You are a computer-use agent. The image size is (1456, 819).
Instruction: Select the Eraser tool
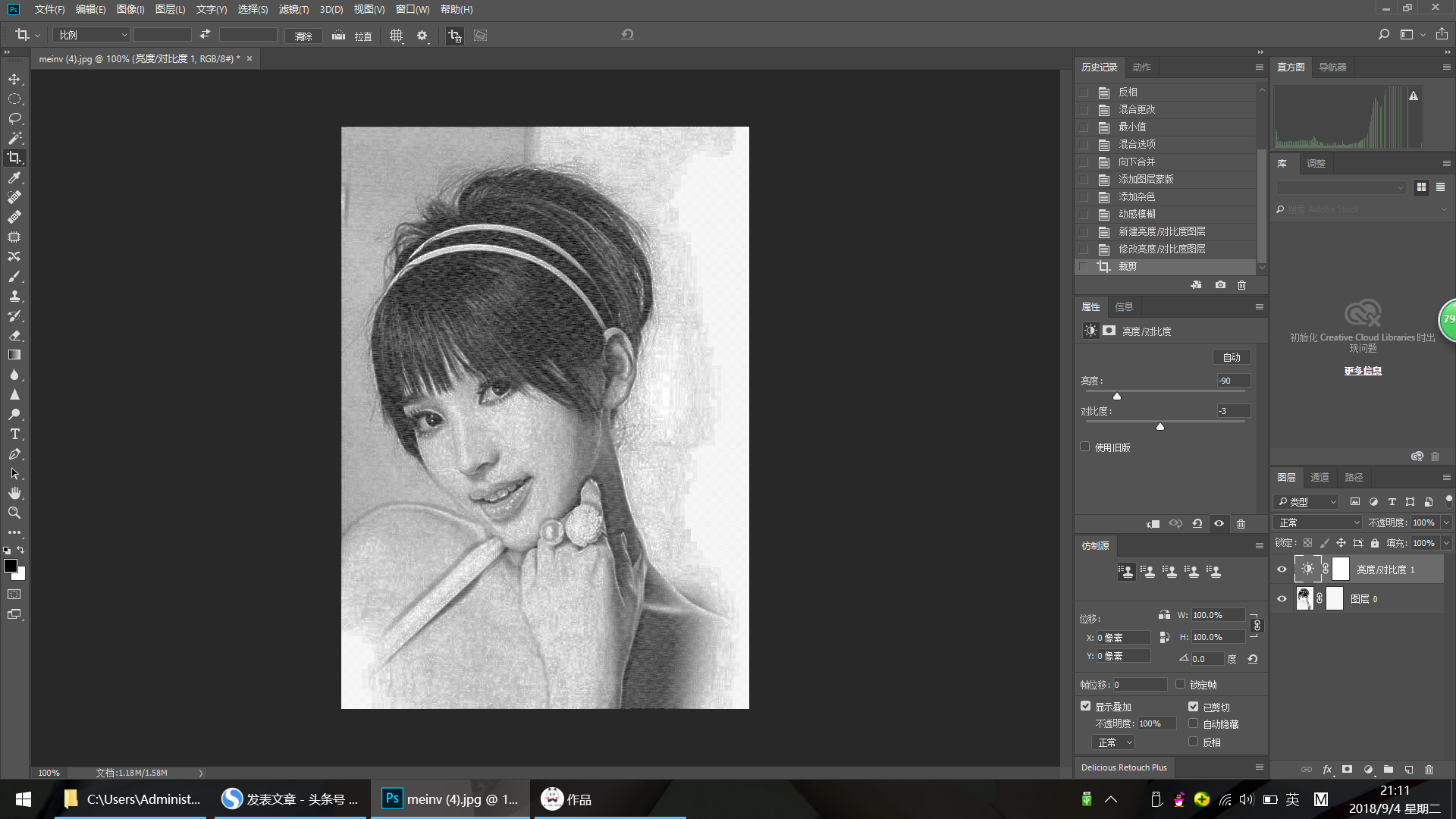[14, 335]
